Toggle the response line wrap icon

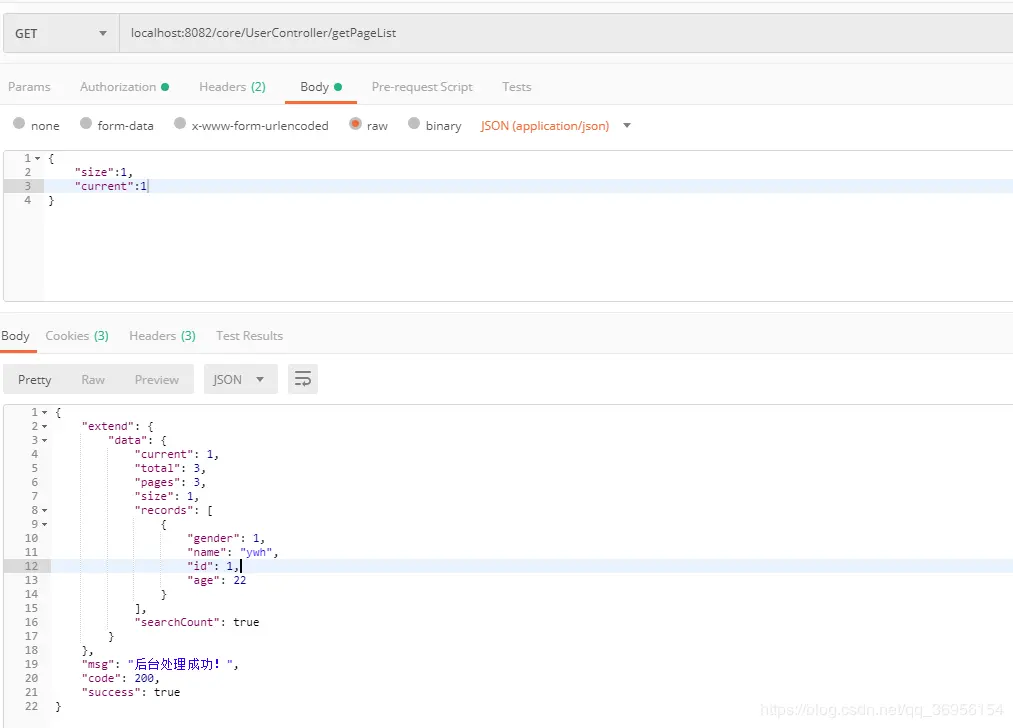(x=302, y=379)
